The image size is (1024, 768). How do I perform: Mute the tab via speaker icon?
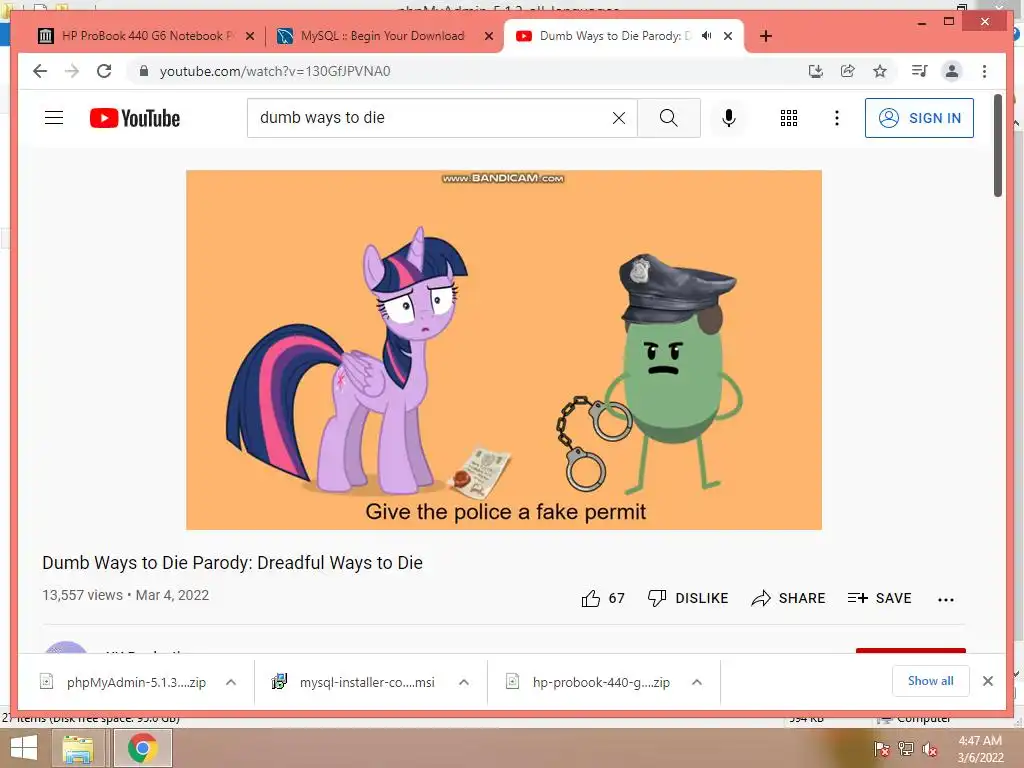pos(706,36)
